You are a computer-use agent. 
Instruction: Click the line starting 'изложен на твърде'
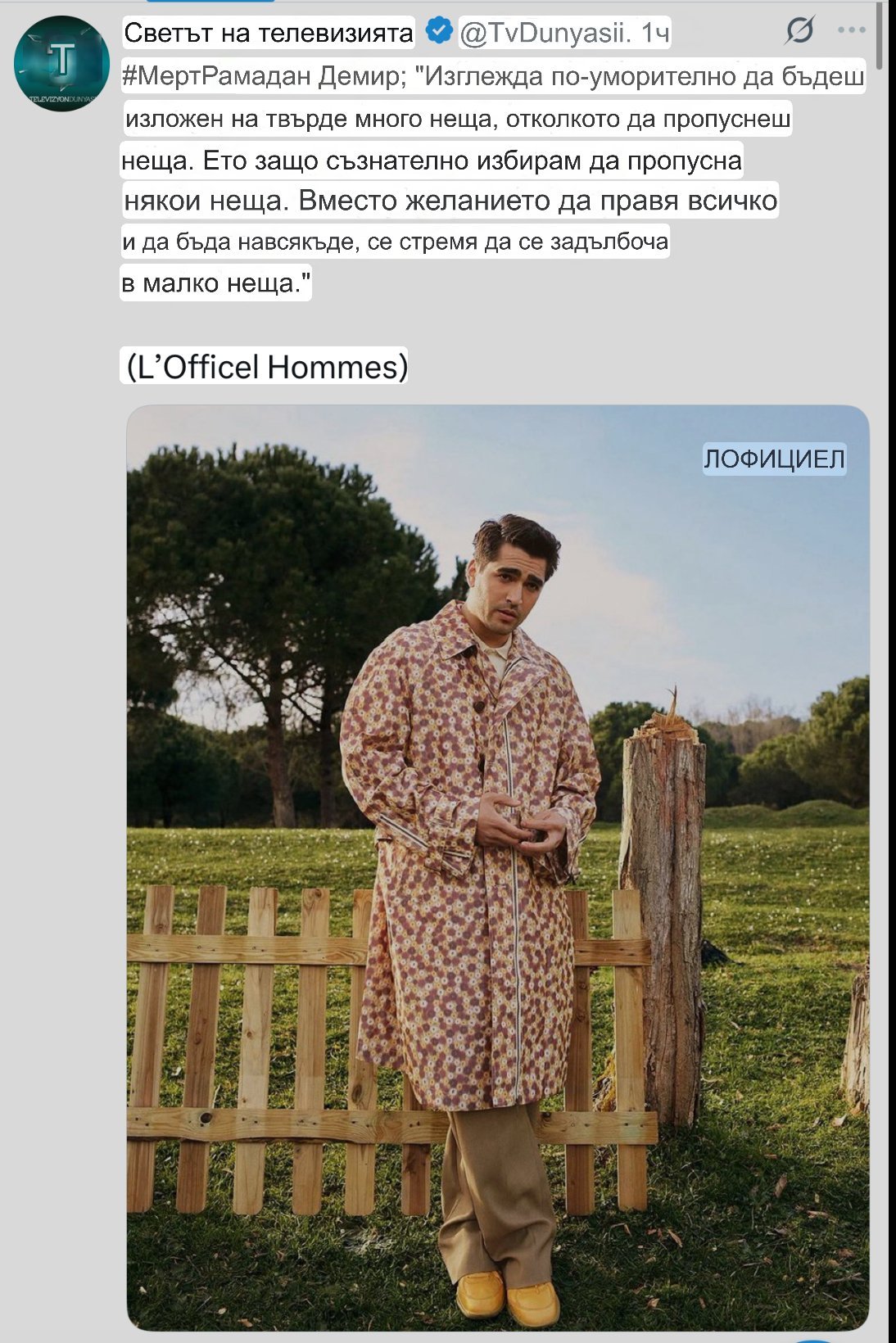point(458,119)
